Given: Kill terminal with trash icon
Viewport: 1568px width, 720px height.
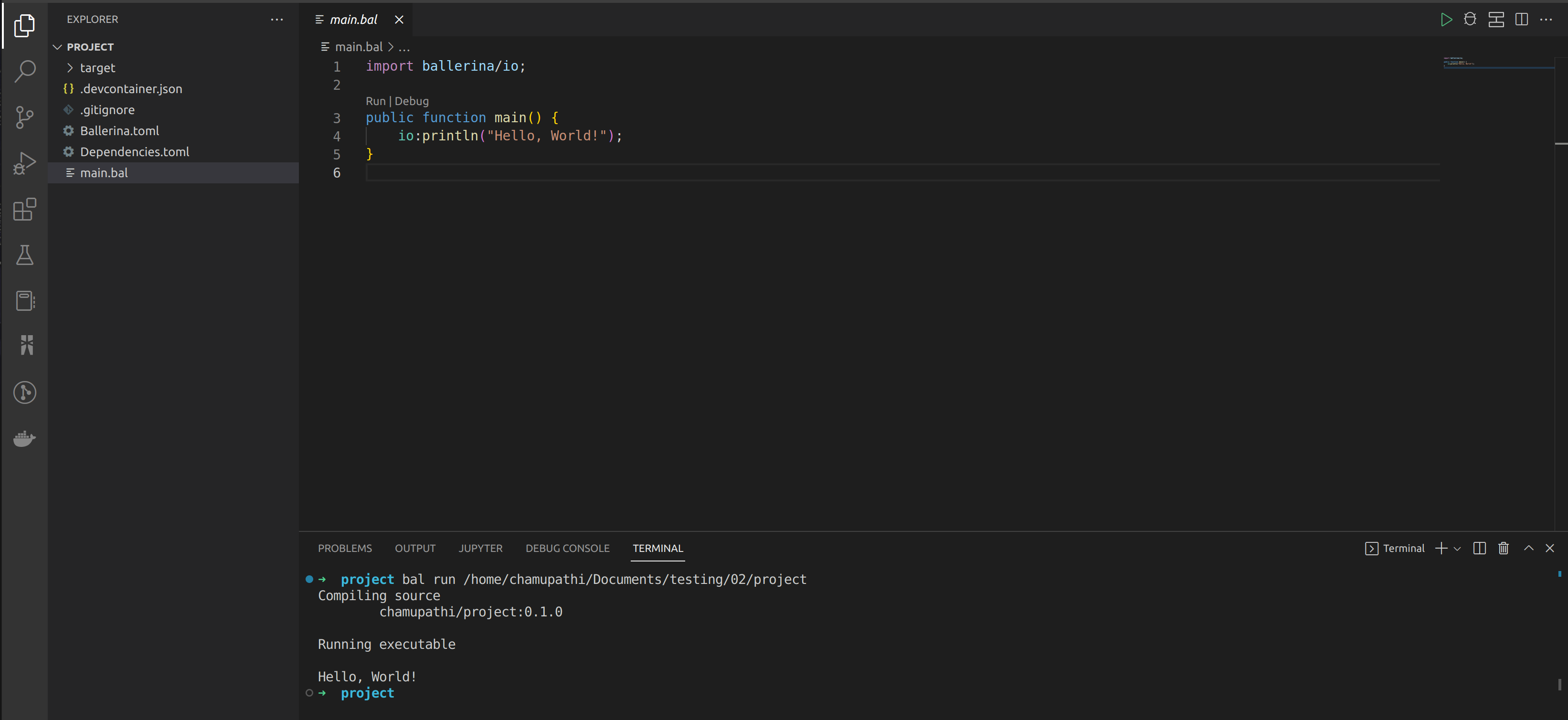Looking at the screenshot, I should coord(1504,549).
